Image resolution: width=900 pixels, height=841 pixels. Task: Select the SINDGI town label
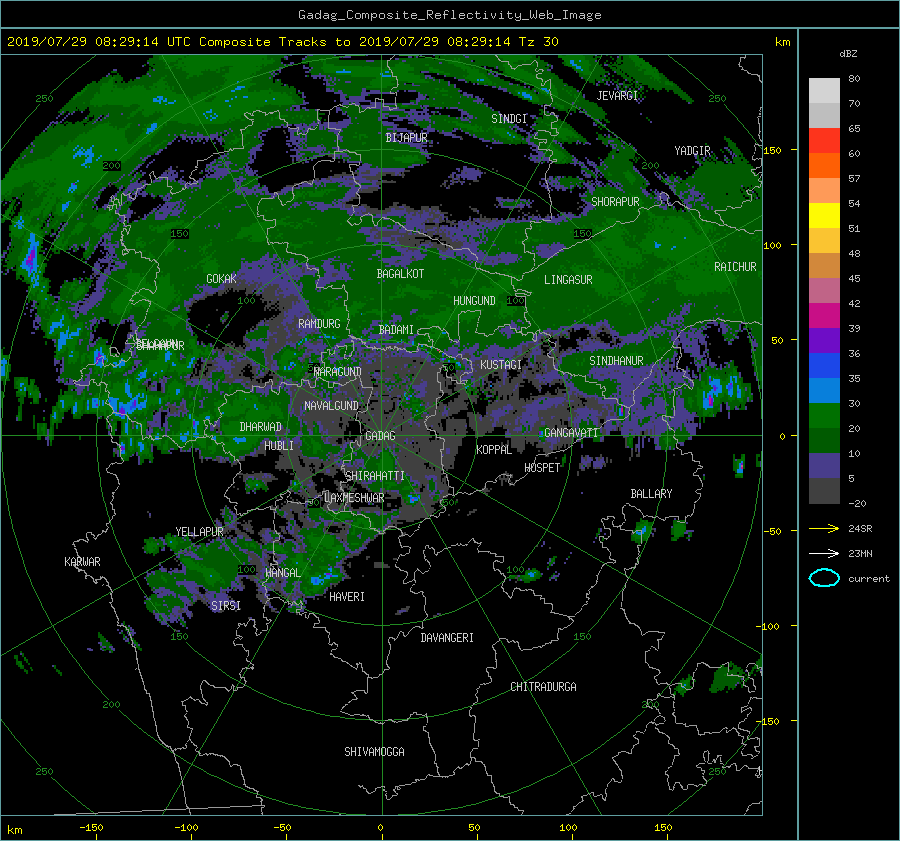pos(509,119)
